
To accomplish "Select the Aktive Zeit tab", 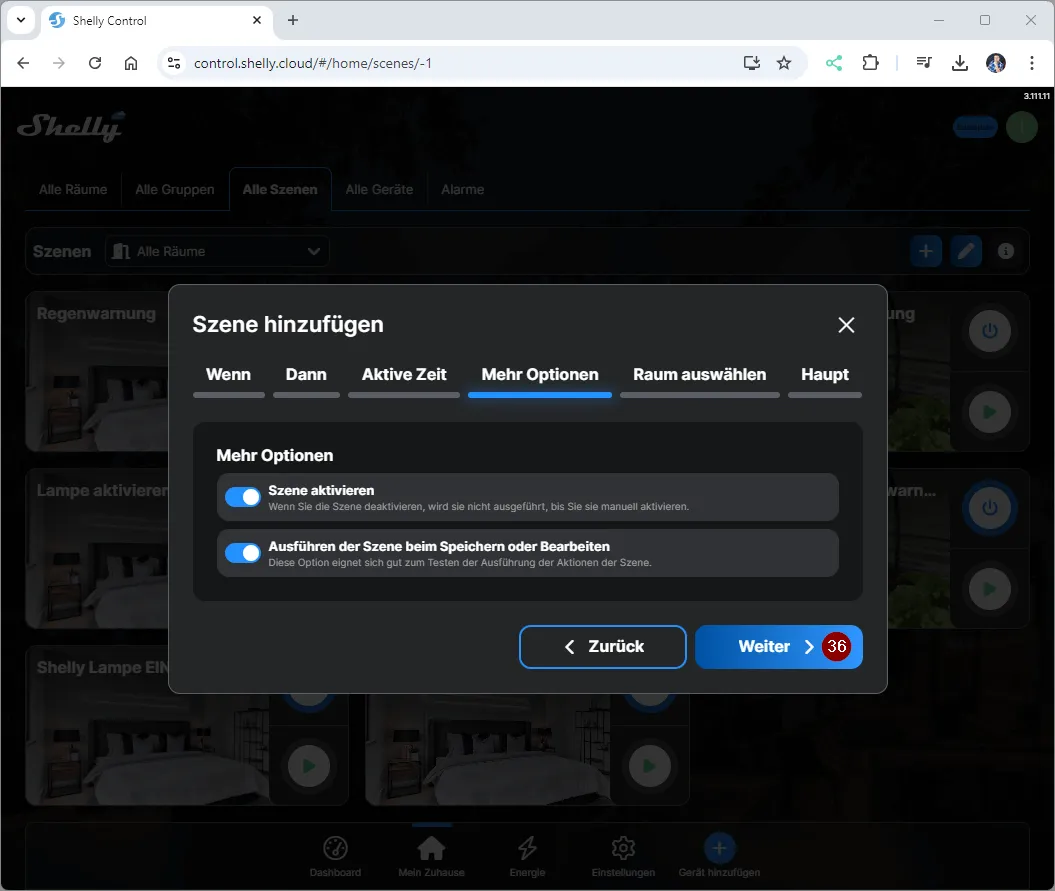I will (x=404, y=375).
